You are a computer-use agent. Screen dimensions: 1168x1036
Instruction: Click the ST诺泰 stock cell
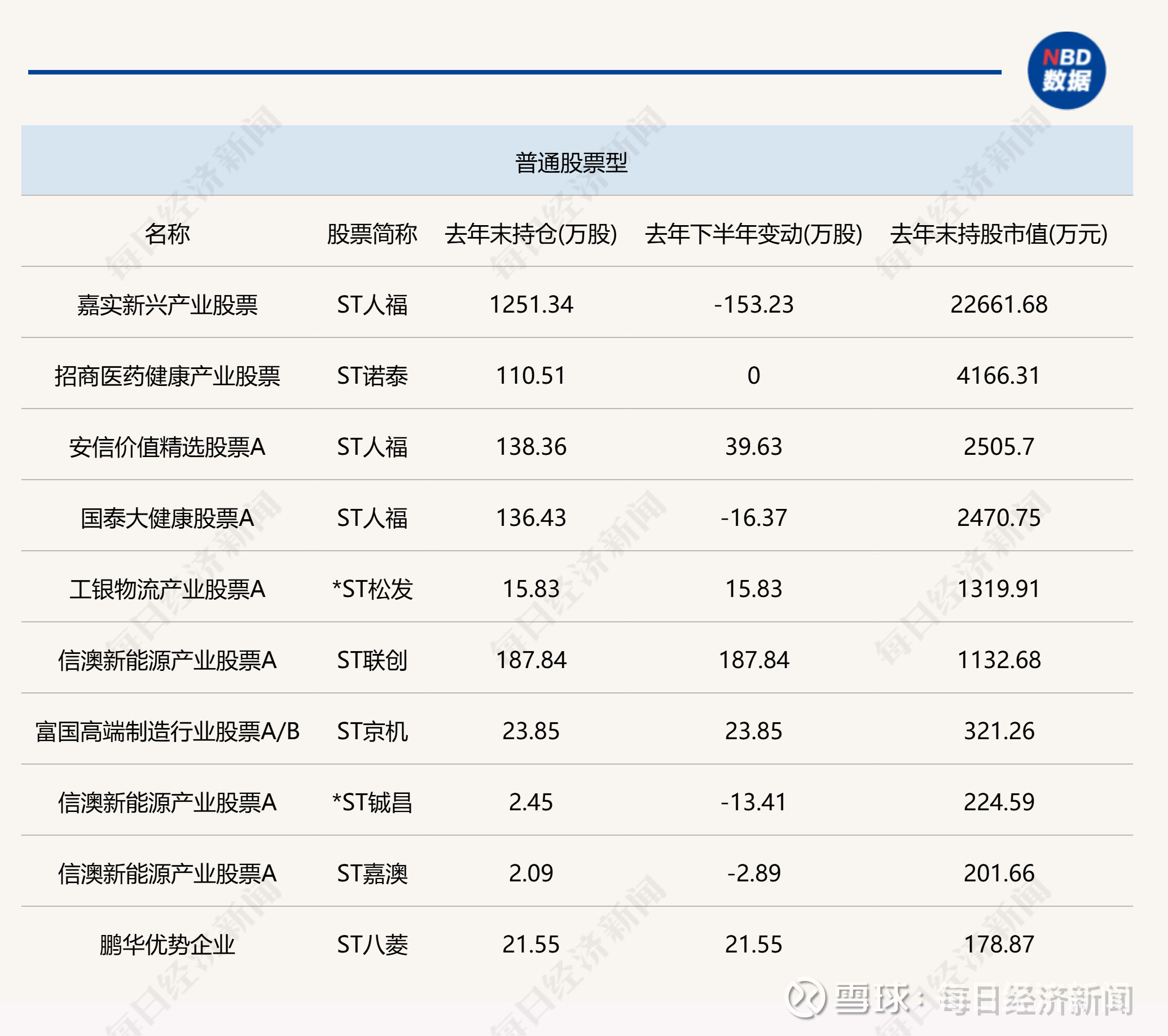point(372,376)
